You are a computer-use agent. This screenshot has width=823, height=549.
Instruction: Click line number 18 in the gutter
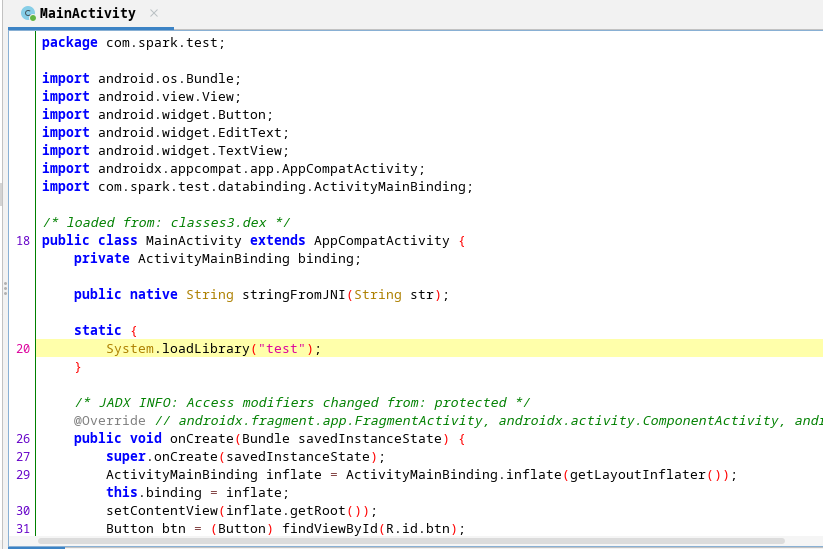23,241
